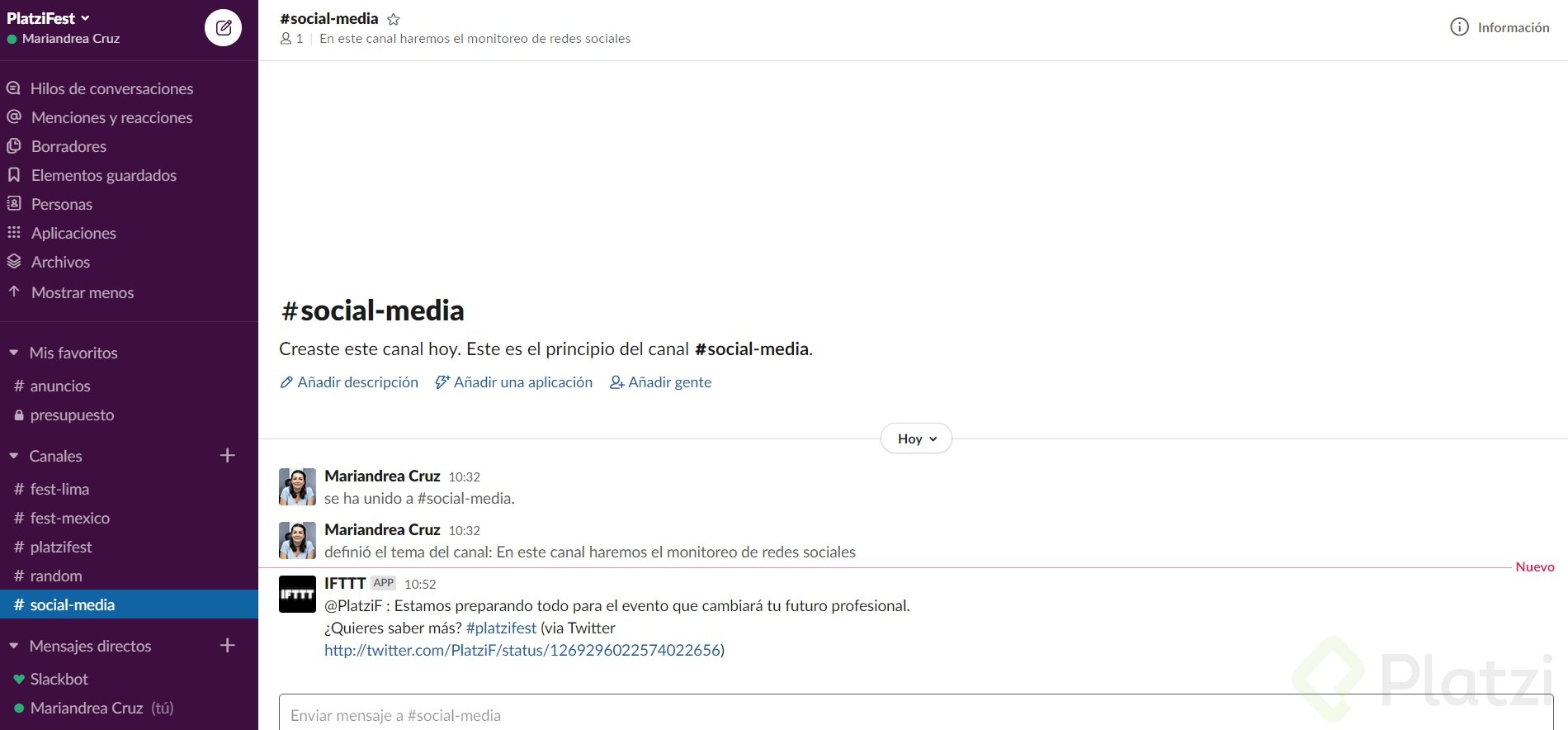Open the Hoy date dropdown

(916, 438)
